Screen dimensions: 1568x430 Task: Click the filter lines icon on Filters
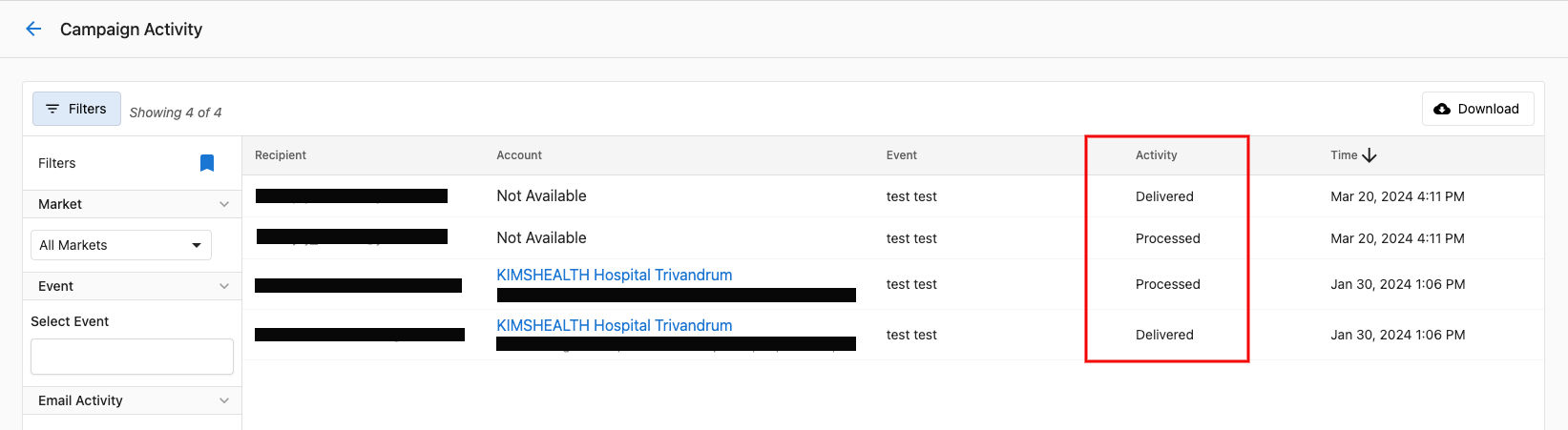pos(52,109)
